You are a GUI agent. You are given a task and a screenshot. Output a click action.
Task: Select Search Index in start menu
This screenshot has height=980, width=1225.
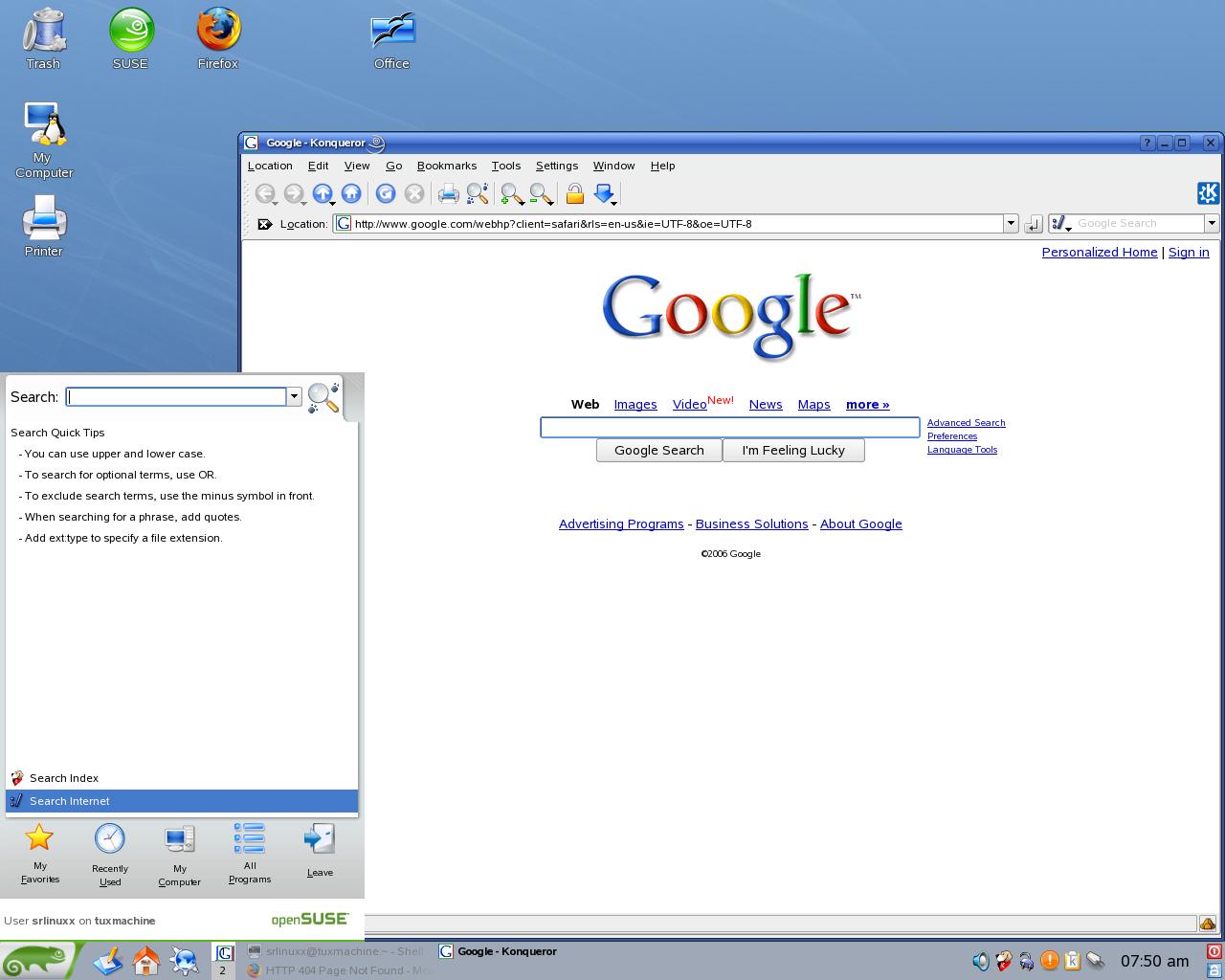tap(182, 778)
